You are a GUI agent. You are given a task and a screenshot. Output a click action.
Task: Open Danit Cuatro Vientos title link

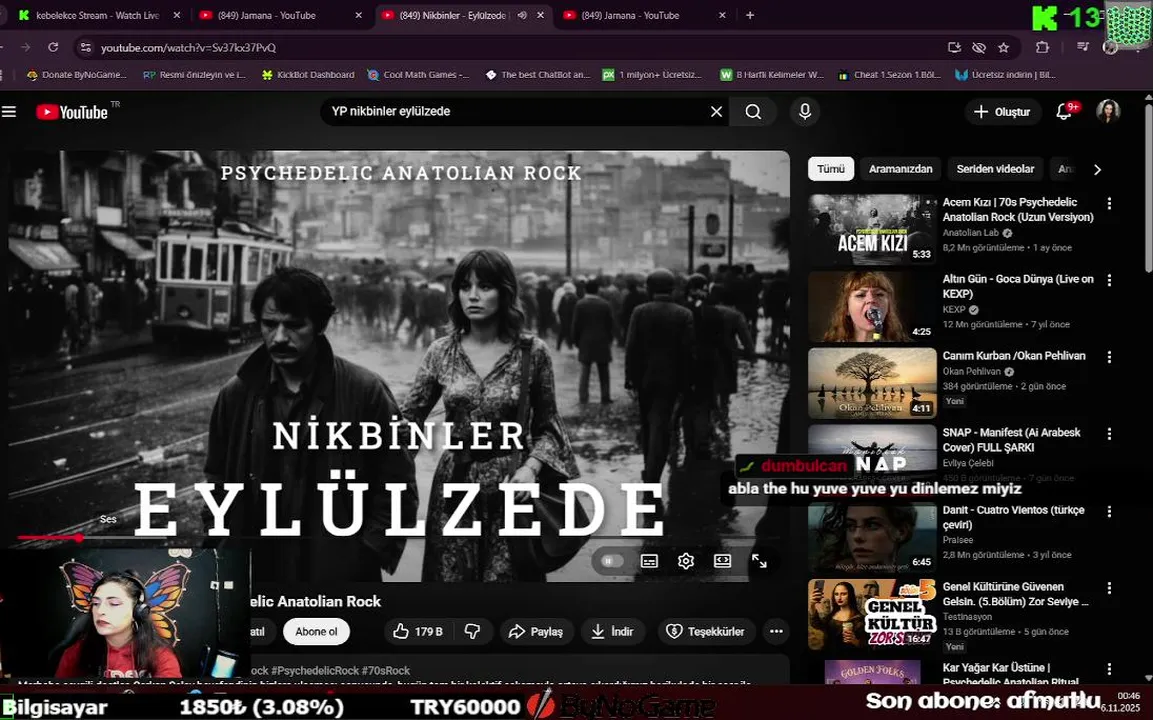1013,517
